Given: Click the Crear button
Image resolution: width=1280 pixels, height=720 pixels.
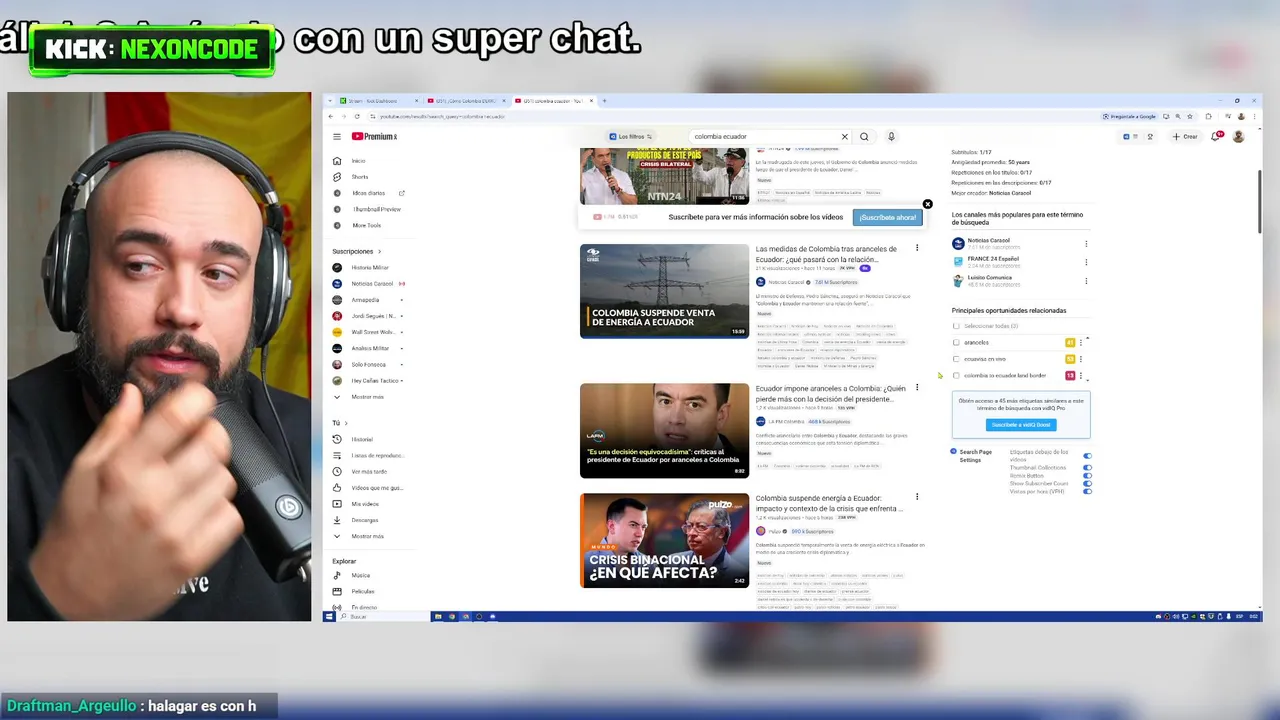Looking at the screenshot, I should point(1185,136).
